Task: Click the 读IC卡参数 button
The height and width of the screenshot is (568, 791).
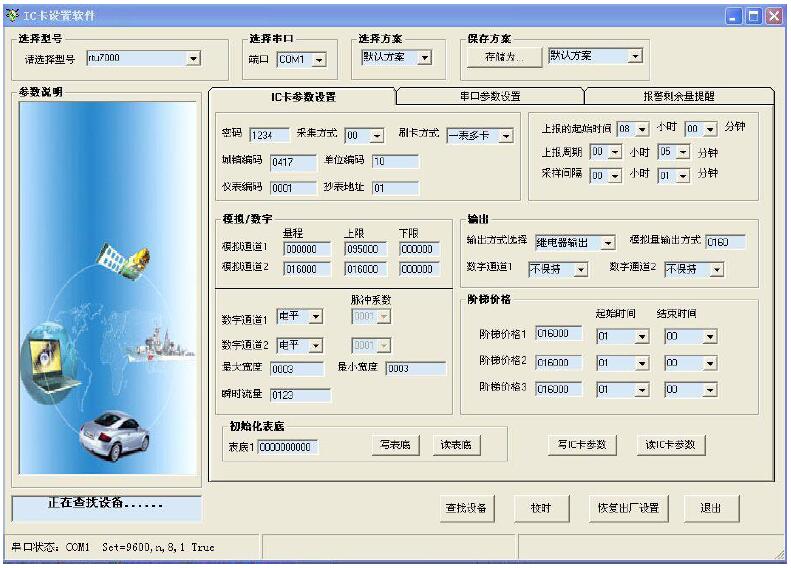Action: (670, 445)
